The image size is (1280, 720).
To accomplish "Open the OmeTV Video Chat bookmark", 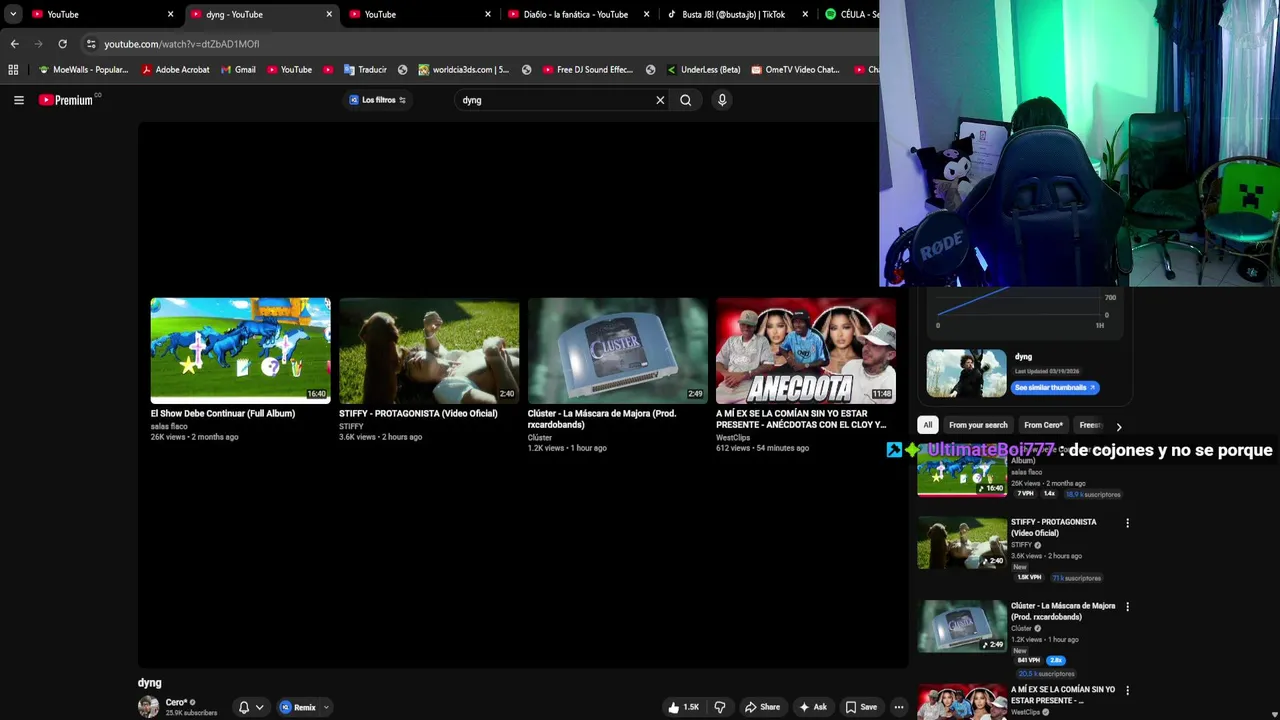I will coord(795,70).
